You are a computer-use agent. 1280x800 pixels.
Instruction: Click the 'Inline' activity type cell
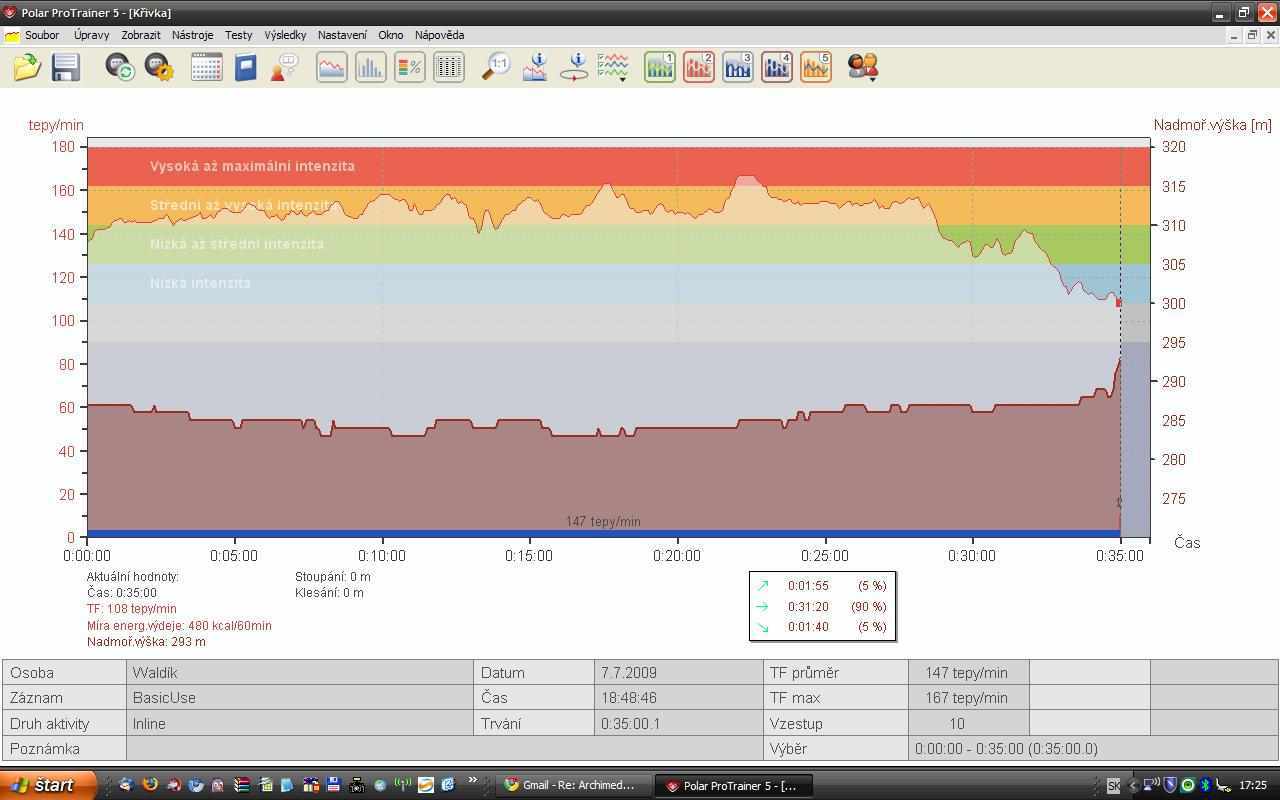click(300, 723)
